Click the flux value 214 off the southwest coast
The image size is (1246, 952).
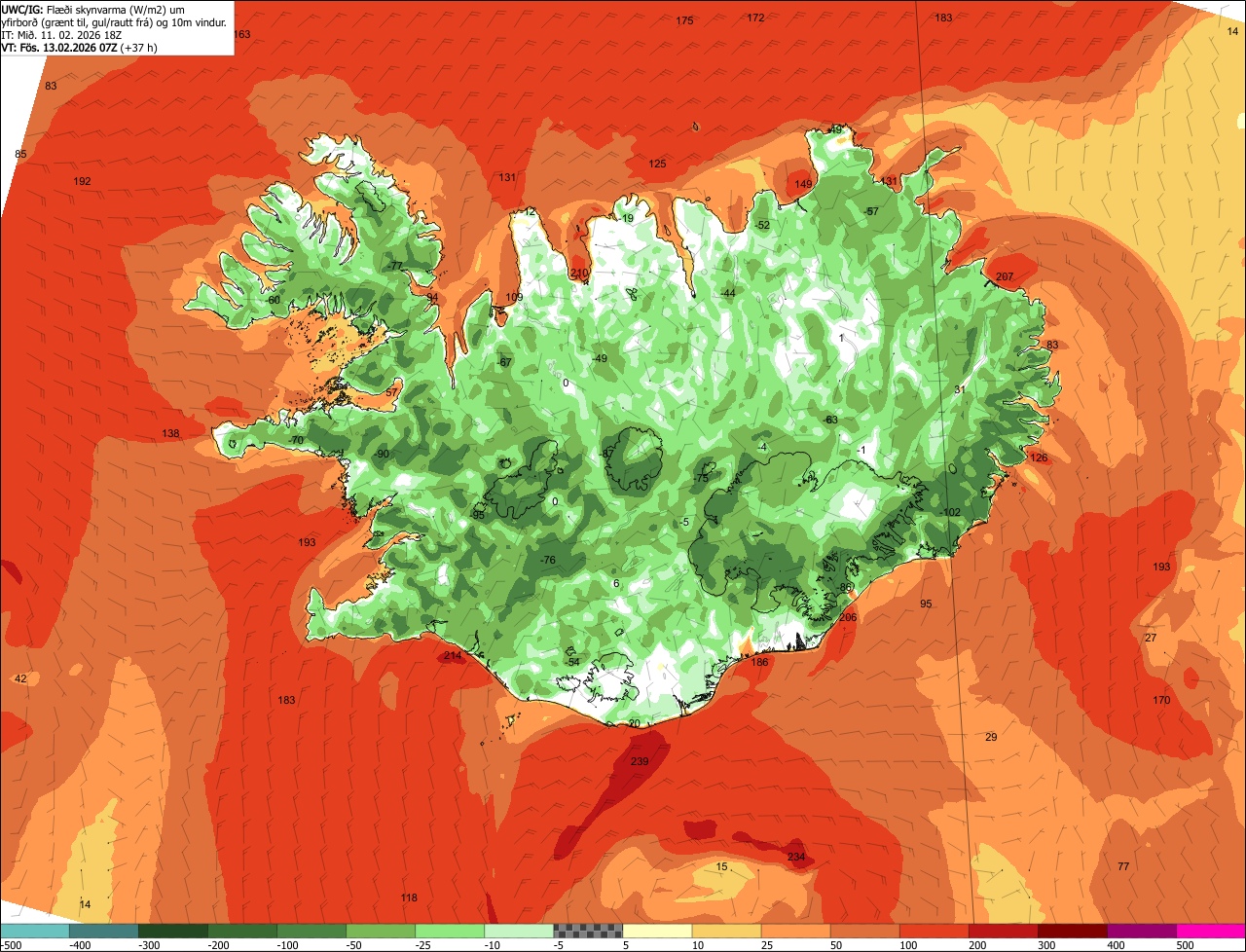453,656
